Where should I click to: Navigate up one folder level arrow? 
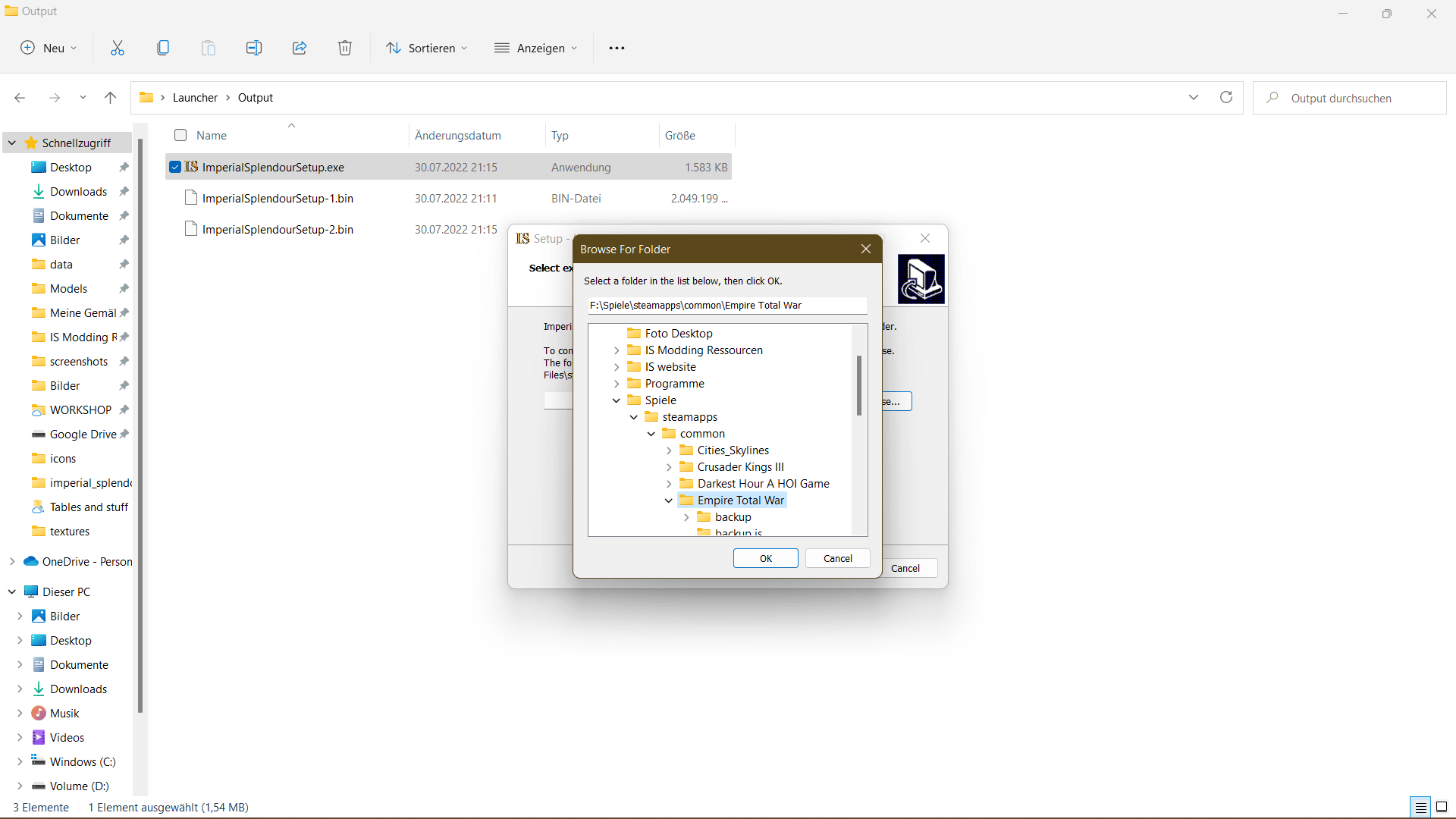click(110, 97)
